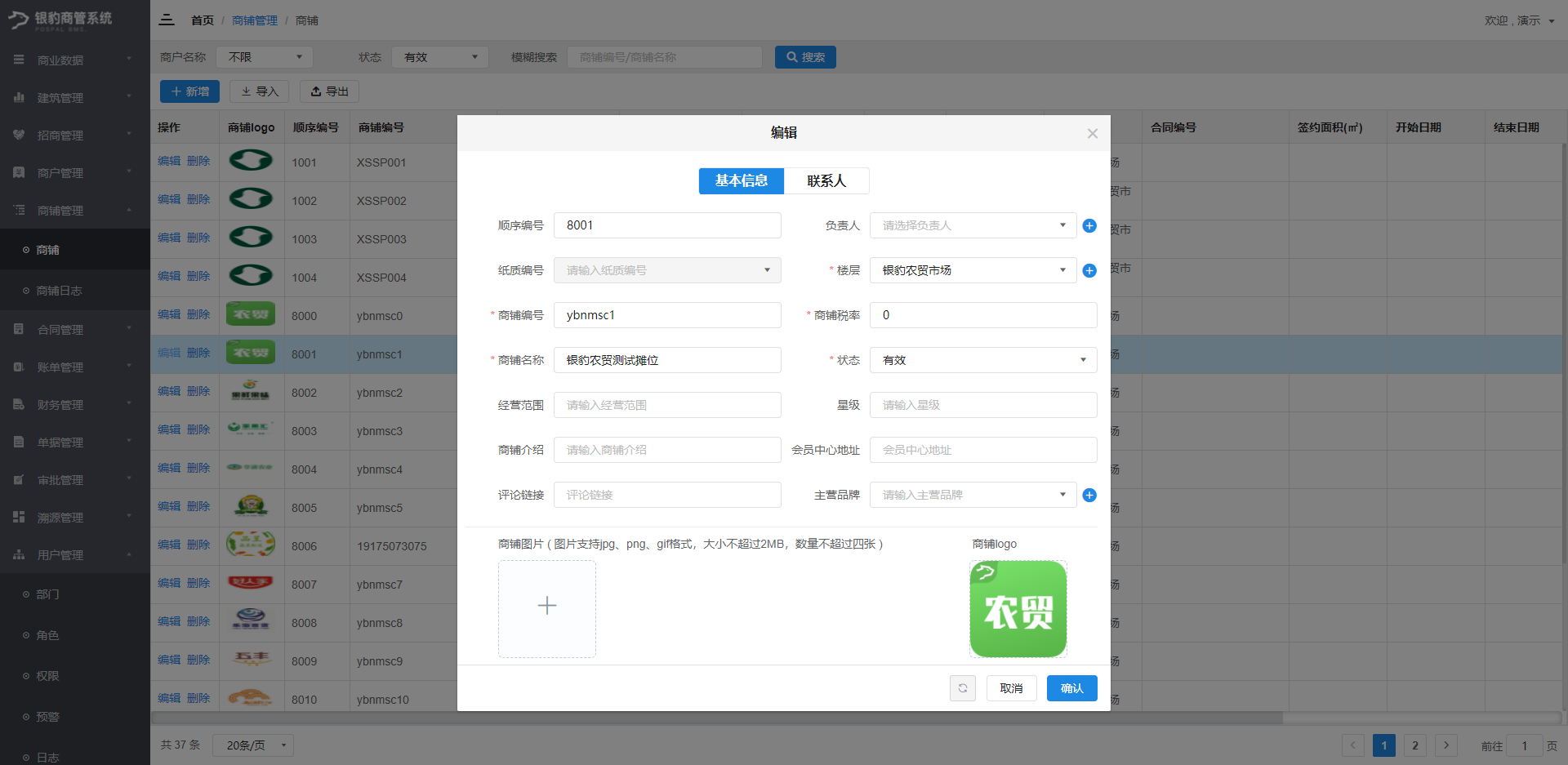Add a new 主营品牌 with plus icon

(x=1089, y=495)
